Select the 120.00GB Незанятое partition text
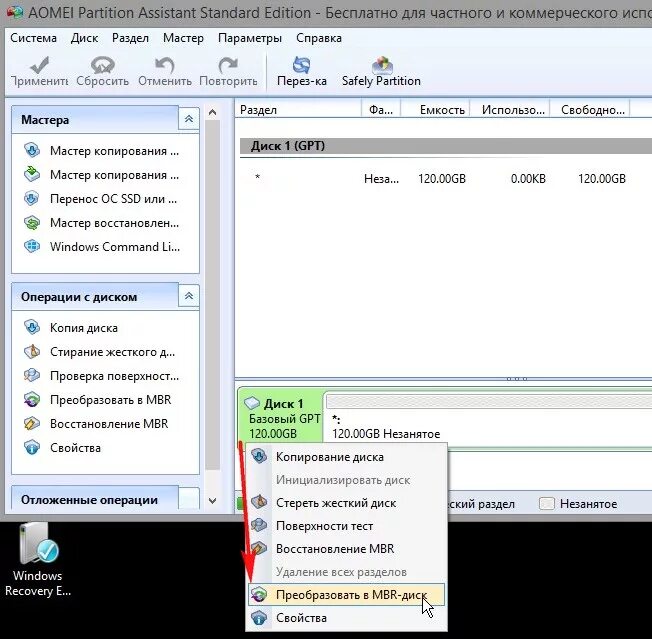Viewport: 652px width, 639px height. [x=386, y=434]
